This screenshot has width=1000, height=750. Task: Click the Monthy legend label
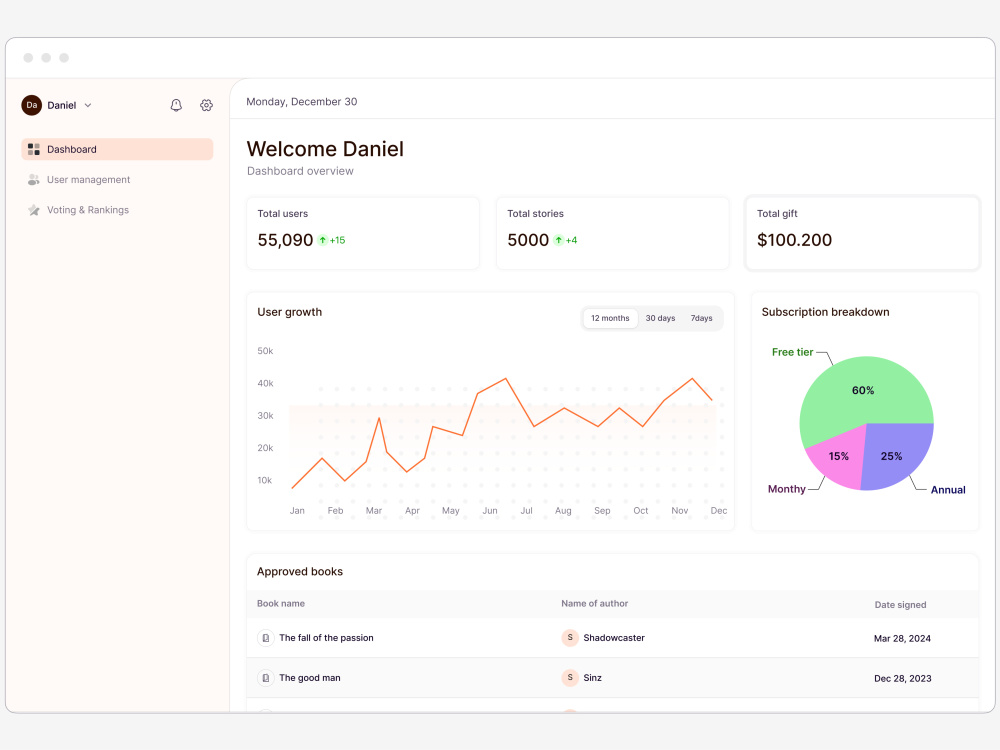(x=786, y=489)
